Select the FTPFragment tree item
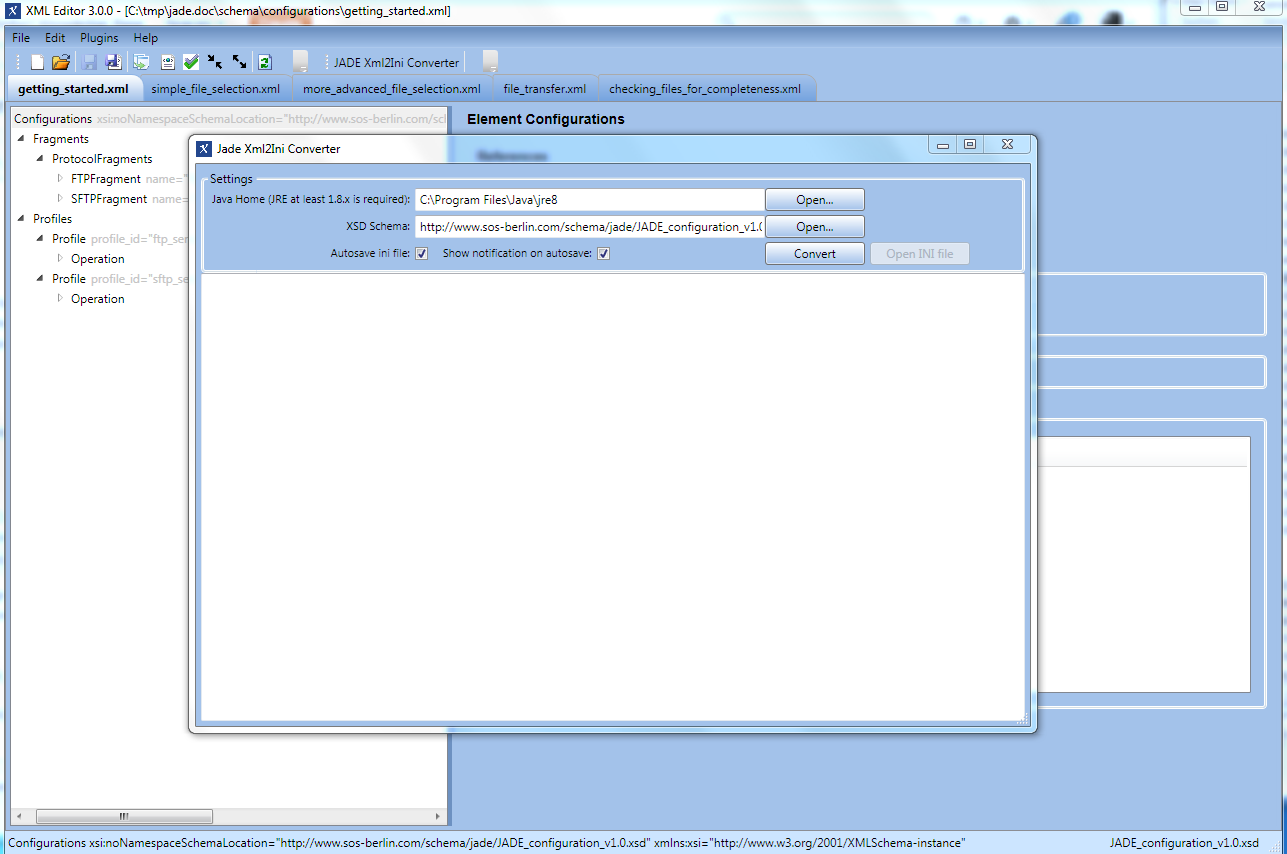Screen dimensions: 1287x854 (x=106, y=179)
